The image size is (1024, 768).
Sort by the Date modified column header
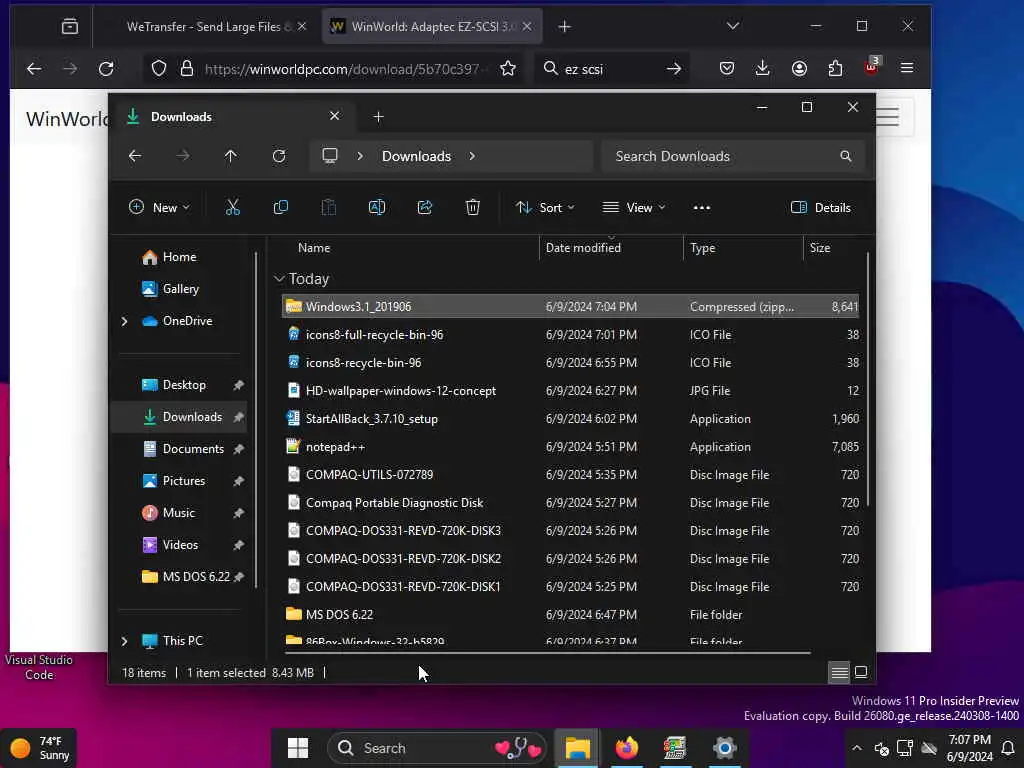coord(583,248)
